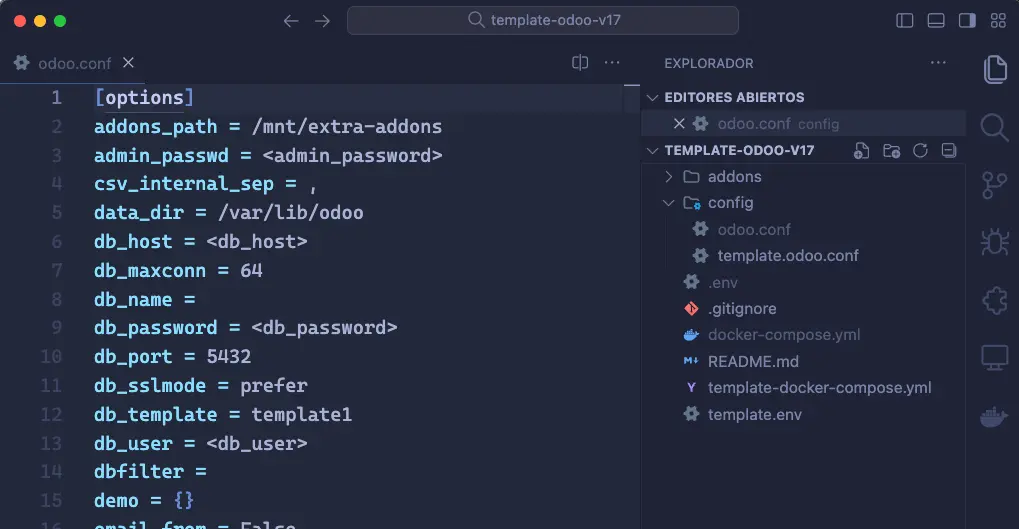Open the Remote Explorer view

coord(994,357)
